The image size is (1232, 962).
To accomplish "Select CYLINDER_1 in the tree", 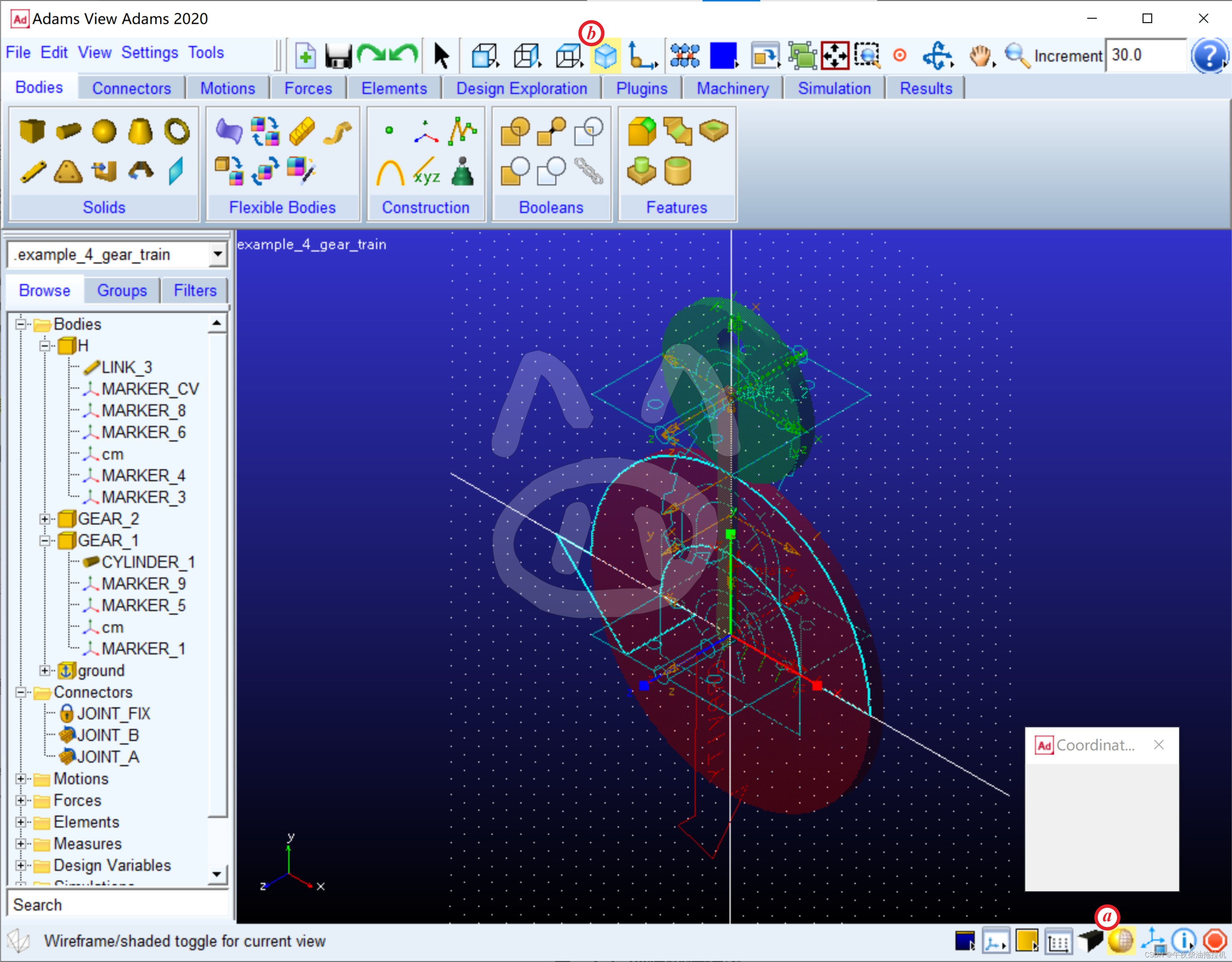I will (148, 562).
